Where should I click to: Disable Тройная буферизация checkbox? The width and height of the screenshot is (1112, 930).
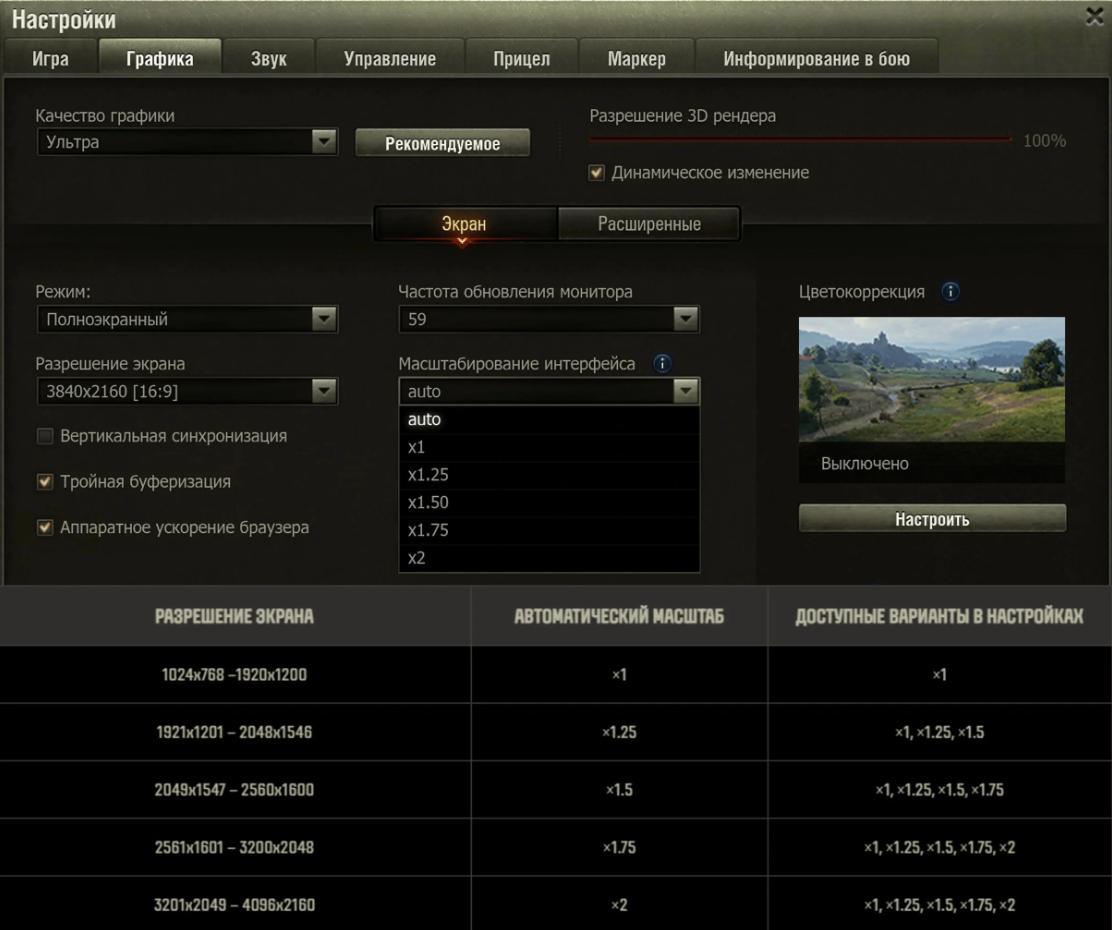point(45,482)
